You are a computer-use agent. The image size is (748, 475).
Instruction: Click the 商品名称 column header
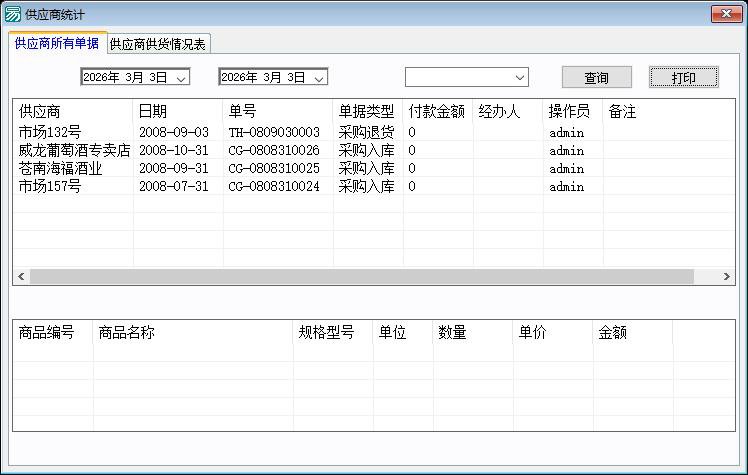(x=127, y=332)
